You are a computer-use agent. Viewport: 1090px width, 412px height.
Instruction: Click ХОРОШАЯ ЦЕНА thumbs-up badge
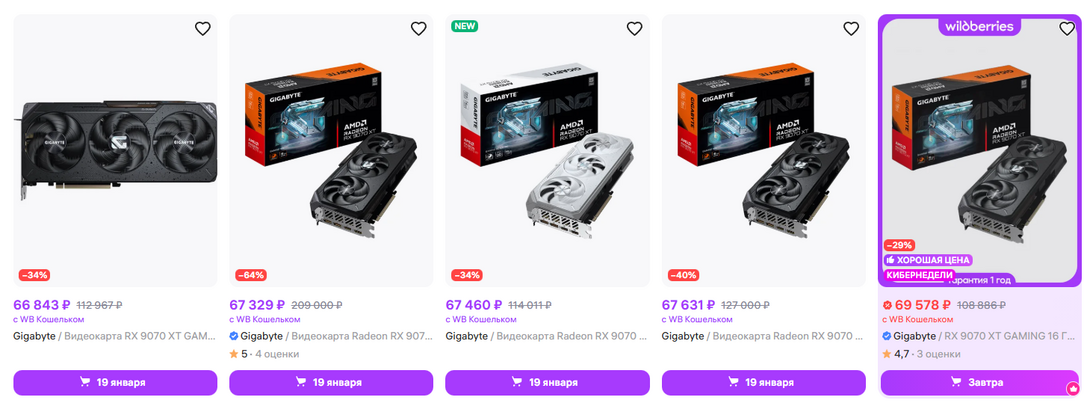click(928, 260)
